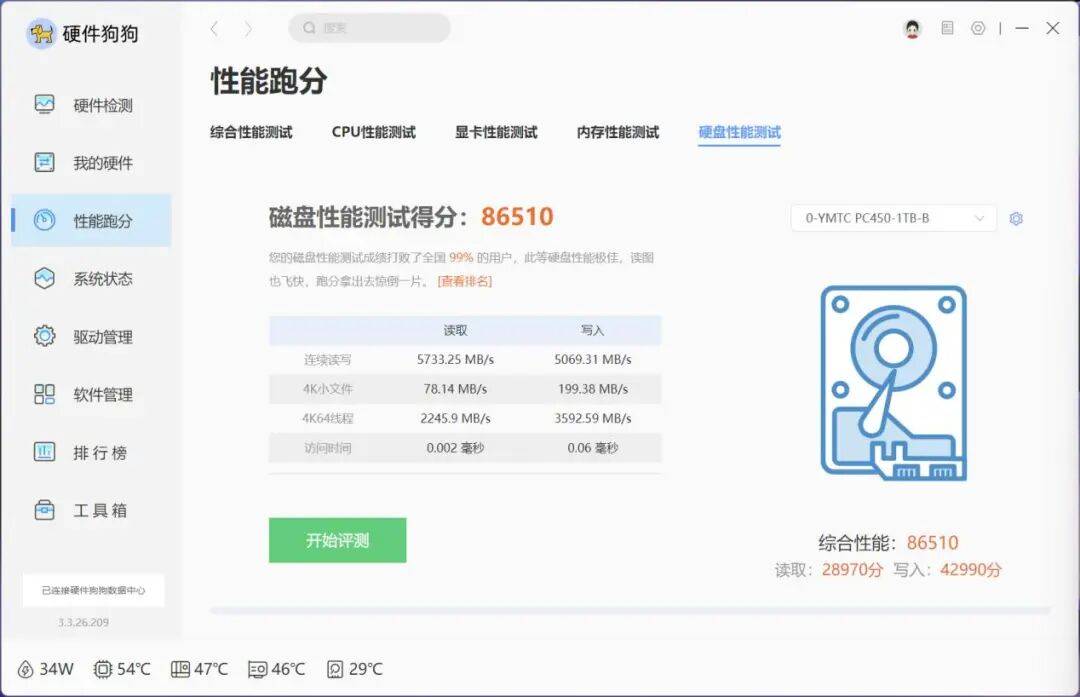Focus the search input field
1080x697 pixels.
[x=369, y=28]
